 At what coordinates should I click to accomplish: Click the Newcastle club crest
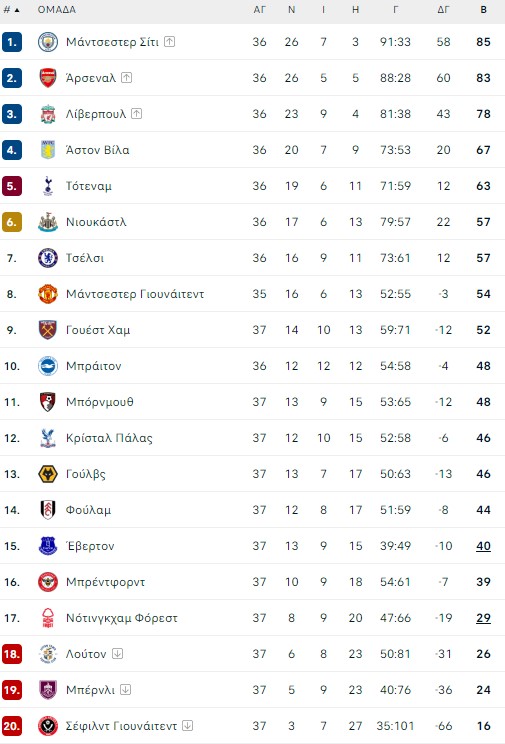pos(48,222)
